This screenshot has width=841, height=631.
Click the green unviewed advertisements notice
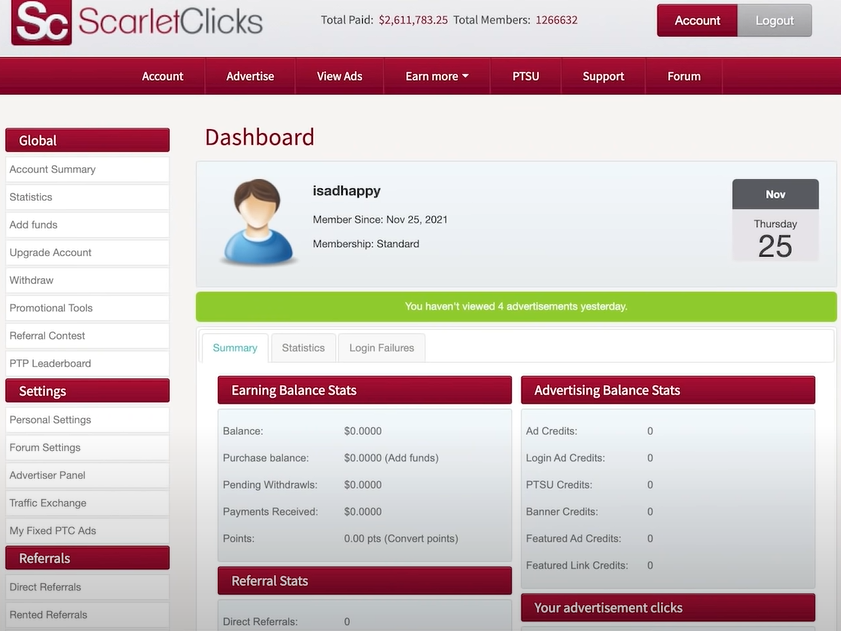[x=516, y=306]
